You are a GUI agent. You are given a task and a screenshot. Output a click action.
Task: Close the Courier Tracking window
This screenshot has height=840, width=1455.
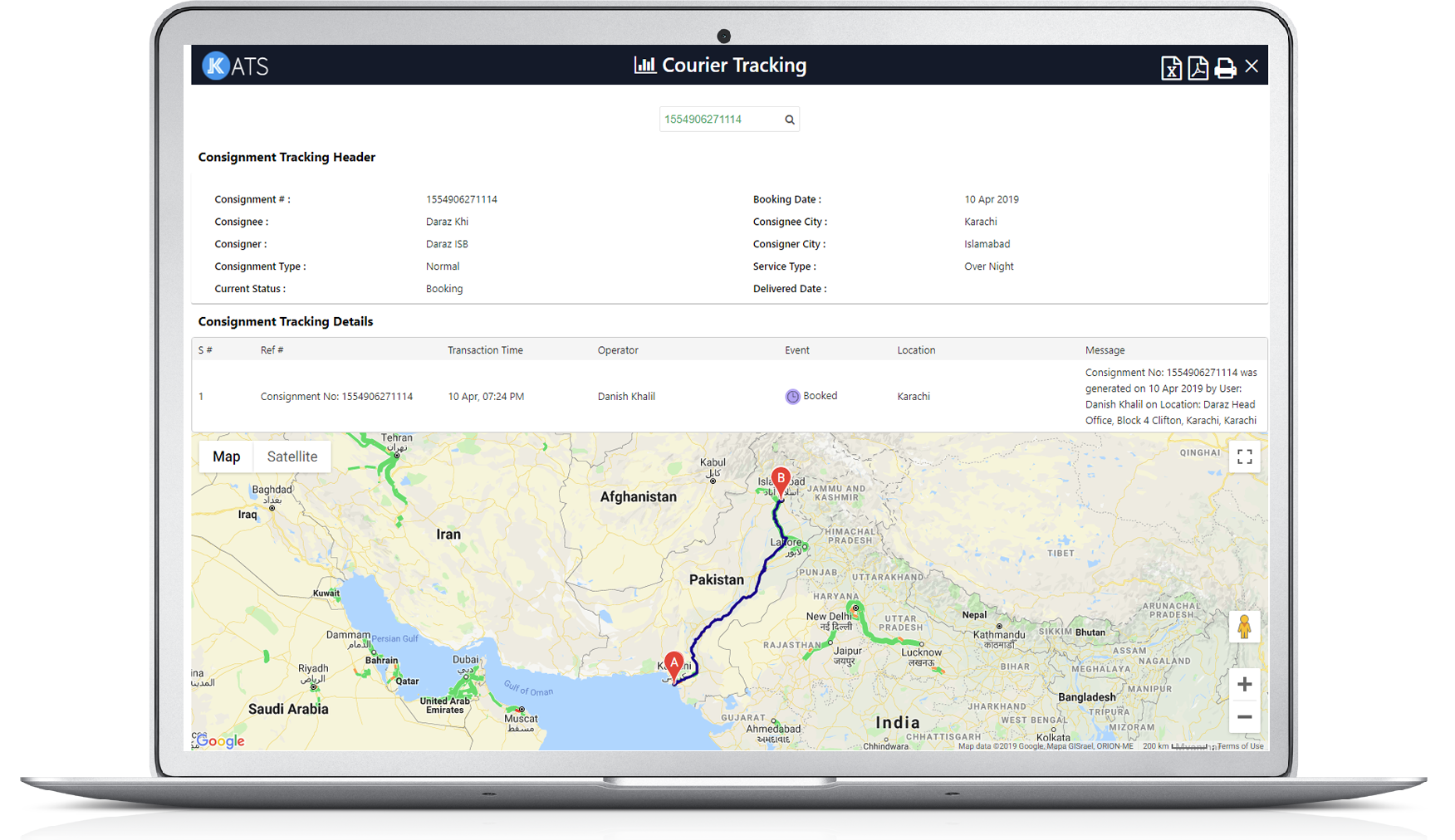point(1252,66)
